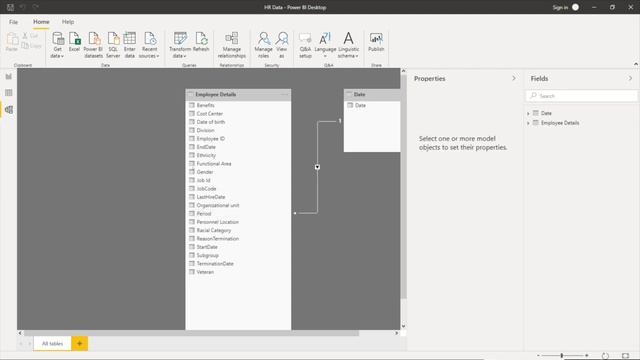Adjust the zoom slider handle
This screenshot has height=360, width=640.
click(562, 356)
